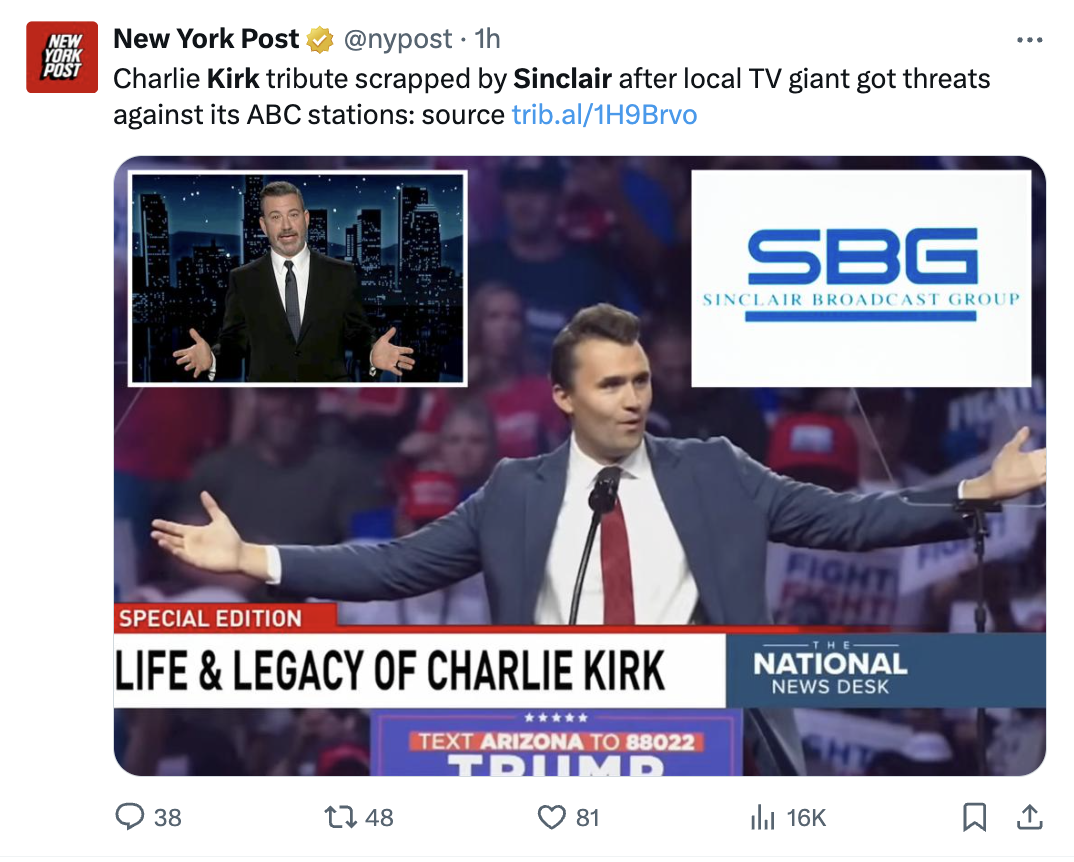Screen dimensions: 1074x862
Task: Open the tweet's more options menu
Action: (1029, 41)
